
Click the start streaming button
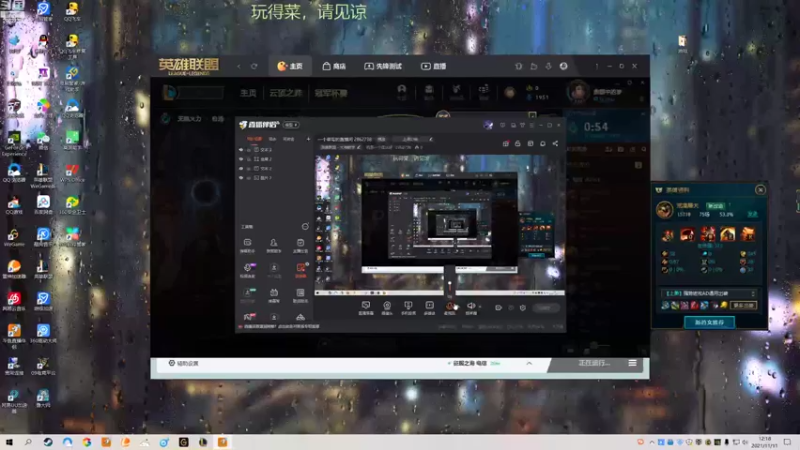coord(545,308)
